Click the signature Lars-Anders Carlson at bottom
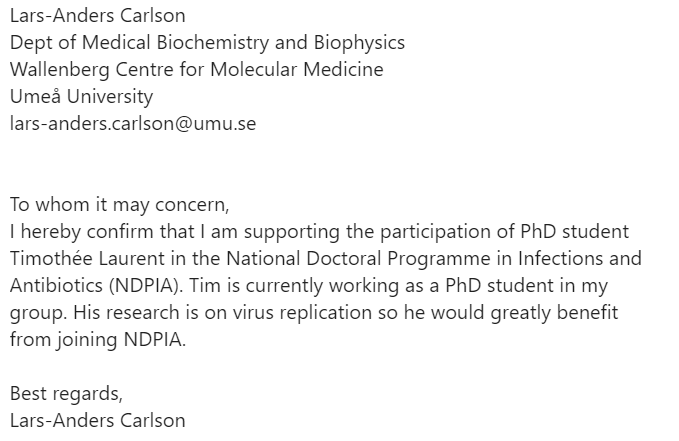Viewport: 679px width, 441px height. 97,421
